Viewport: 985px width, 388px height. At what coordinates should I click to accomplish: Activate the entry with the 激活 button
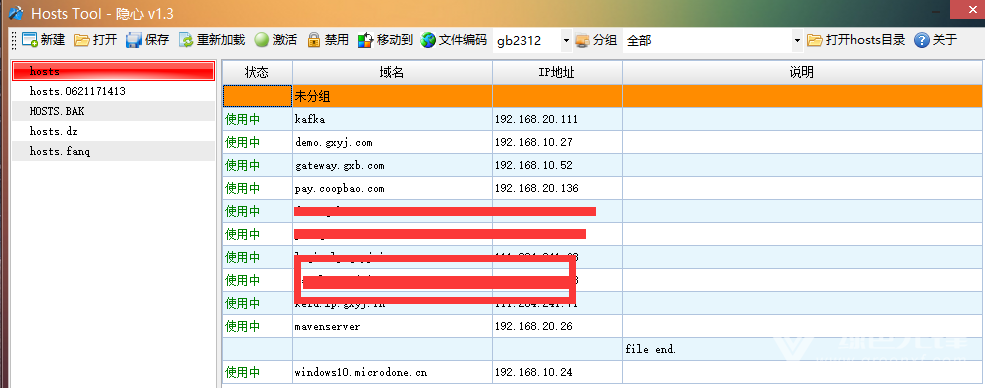(261, 40)
